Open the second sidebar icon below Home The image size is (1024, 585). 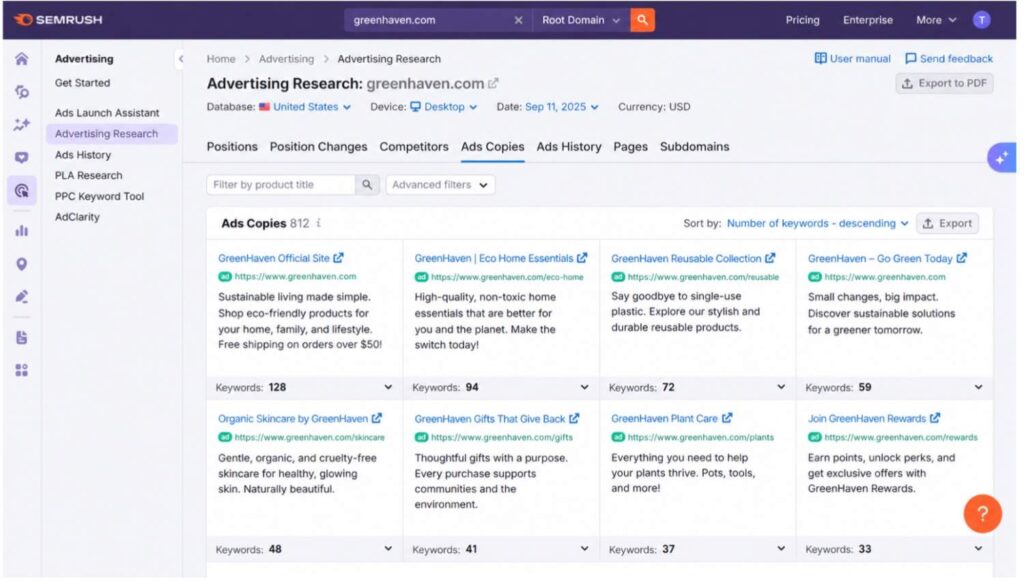point(22,92)
